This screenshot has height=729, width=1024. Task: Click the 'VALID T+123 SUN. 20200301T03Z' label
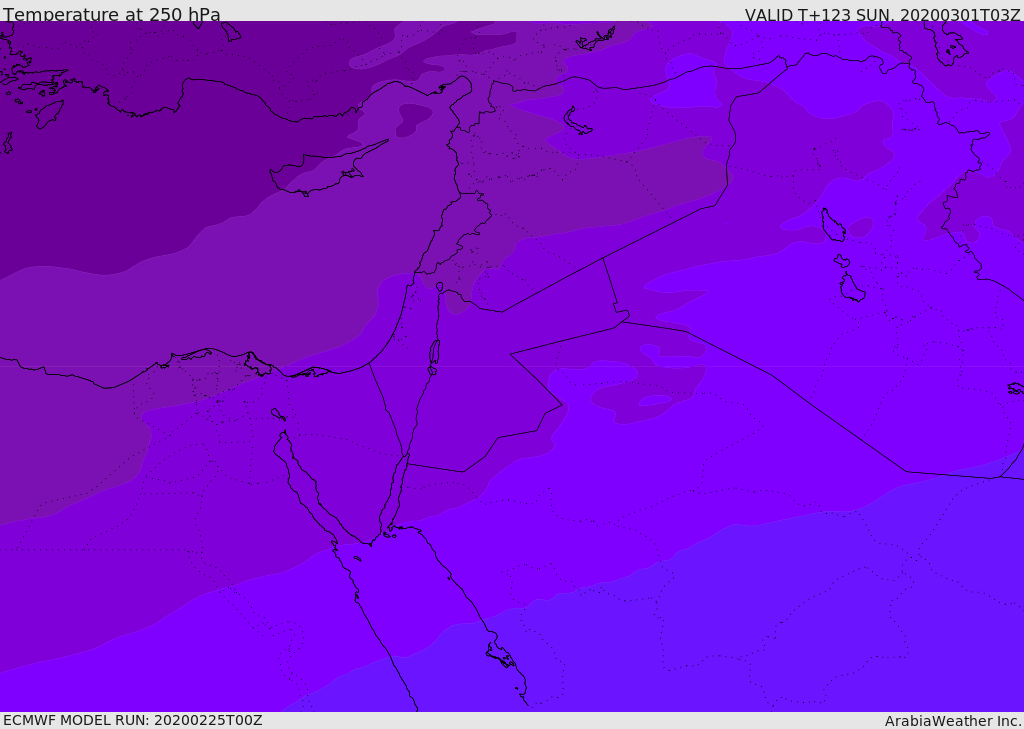pyautogui.click(x=882, y=15)
